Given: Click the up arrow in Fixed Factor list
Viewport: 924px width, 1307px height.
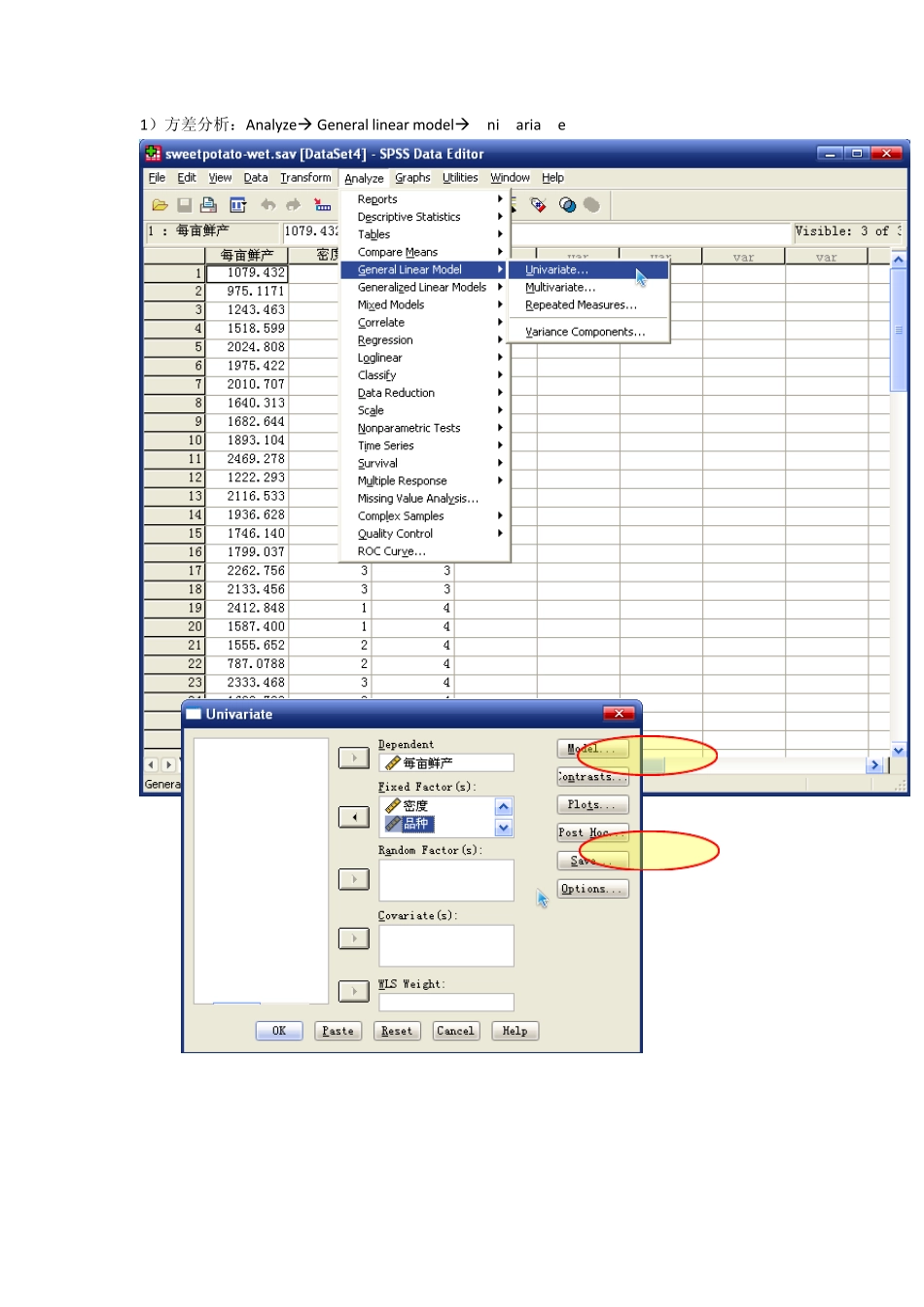Looking at the screenshot, I should 504,807.
